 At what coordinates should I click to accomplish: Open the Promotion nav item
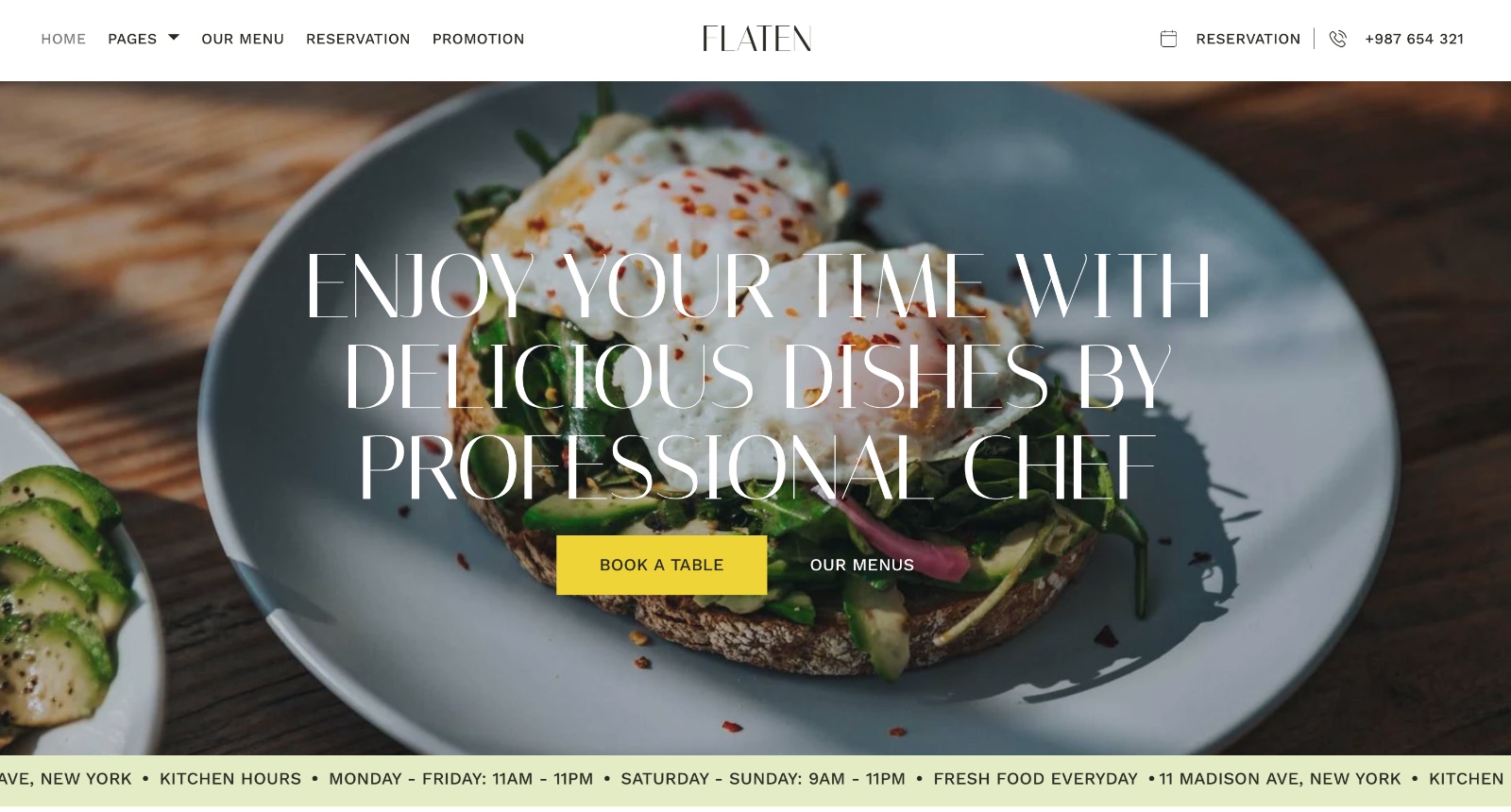[x=478, y=39]
